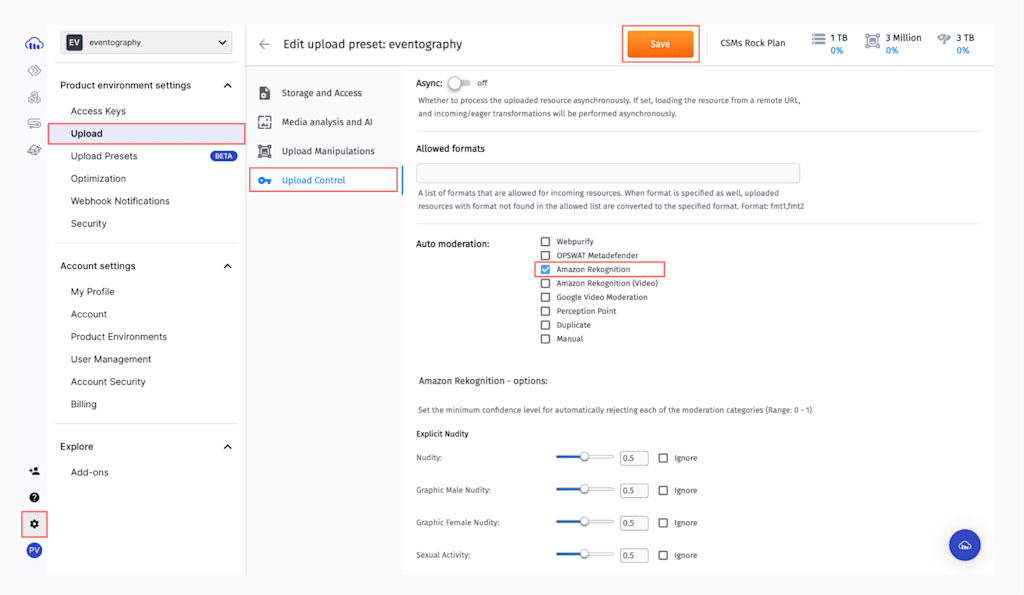This screenshot has width=1024, height=595.
Task: Collapse the Account settings section
Action: click(227, 266)
